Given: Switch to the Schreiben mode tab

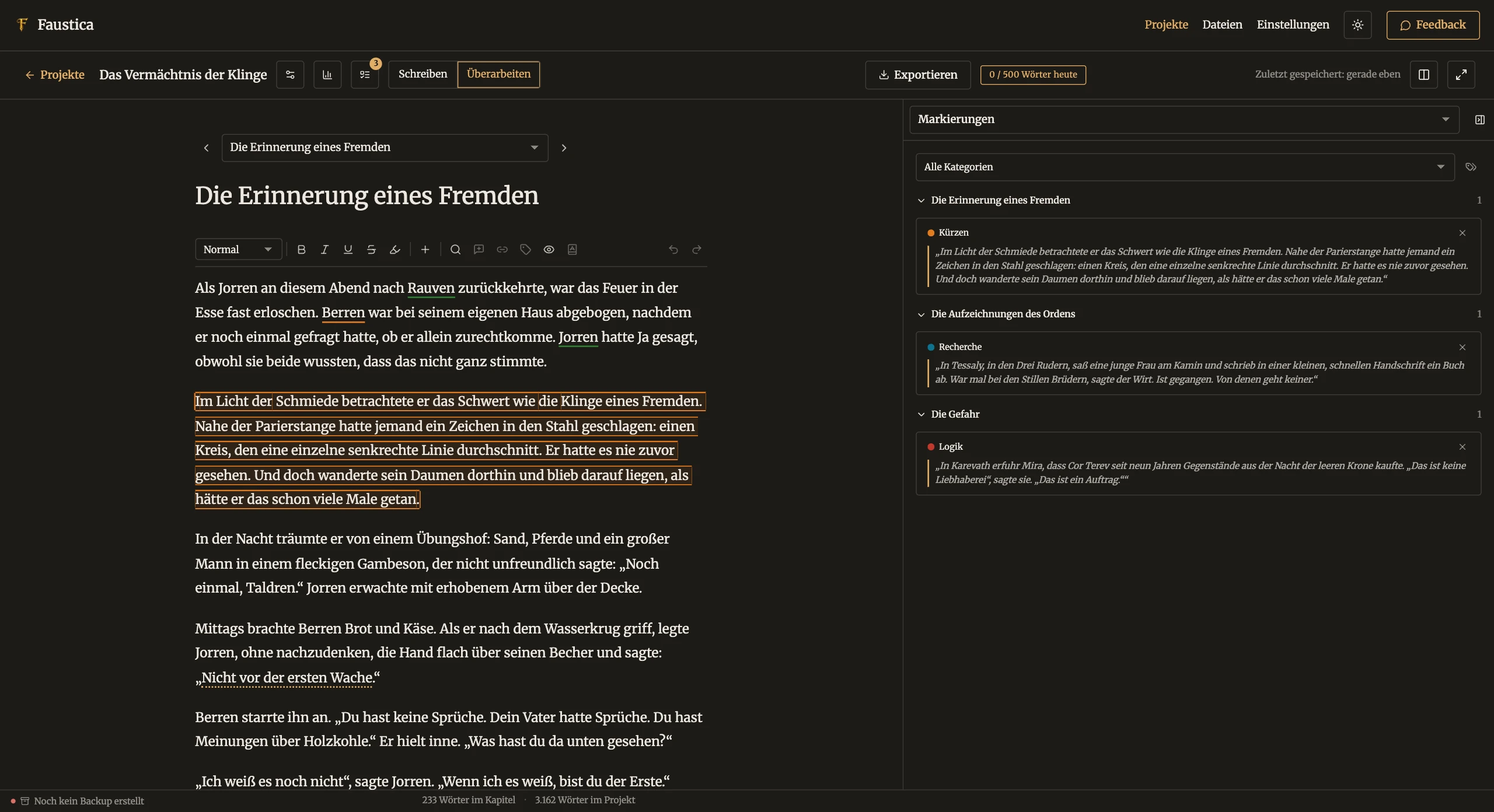Looking at the screenshot, I should [x=423, y=75].
